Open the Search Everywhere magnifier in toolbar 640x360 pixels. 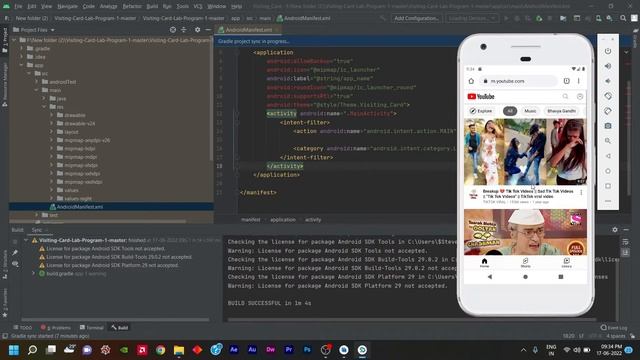click(623, 18)
